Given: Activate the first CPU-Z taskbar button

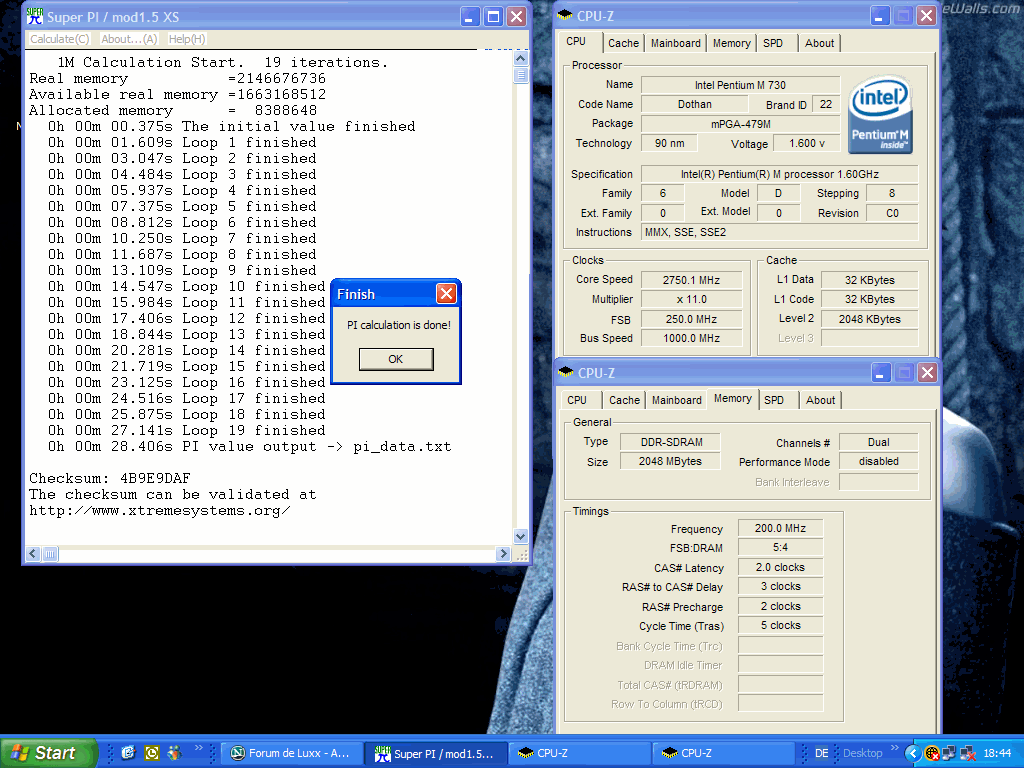Looking at the screenshot, I should (579, 753).
